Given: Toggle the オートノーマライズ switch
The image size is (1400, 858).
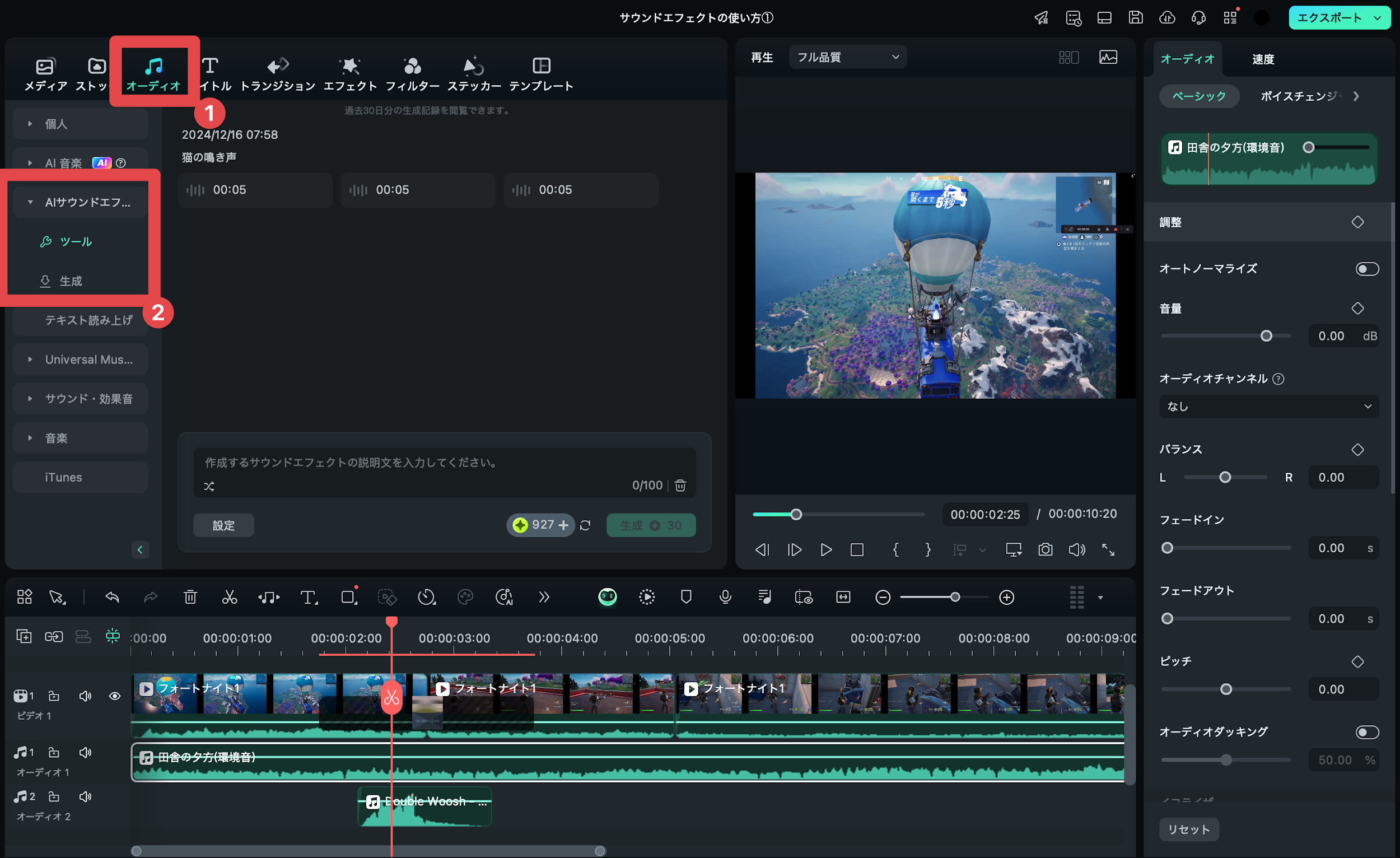Looking at the screenshot, I should (x=1367, y=269).
